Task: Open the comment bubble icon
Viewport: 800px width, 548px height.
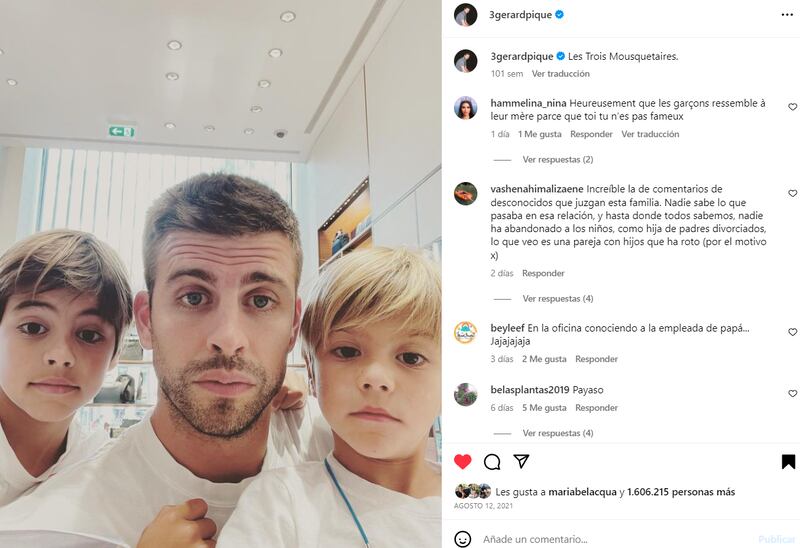Action: pyautogui.click(x=492, y=462)
